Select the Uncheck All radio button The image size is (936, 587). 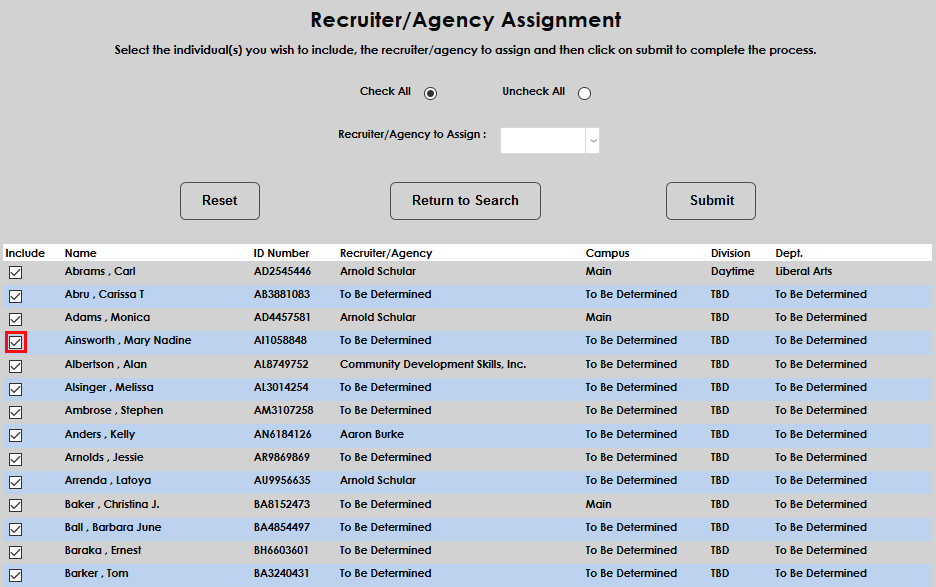(583, 92)
